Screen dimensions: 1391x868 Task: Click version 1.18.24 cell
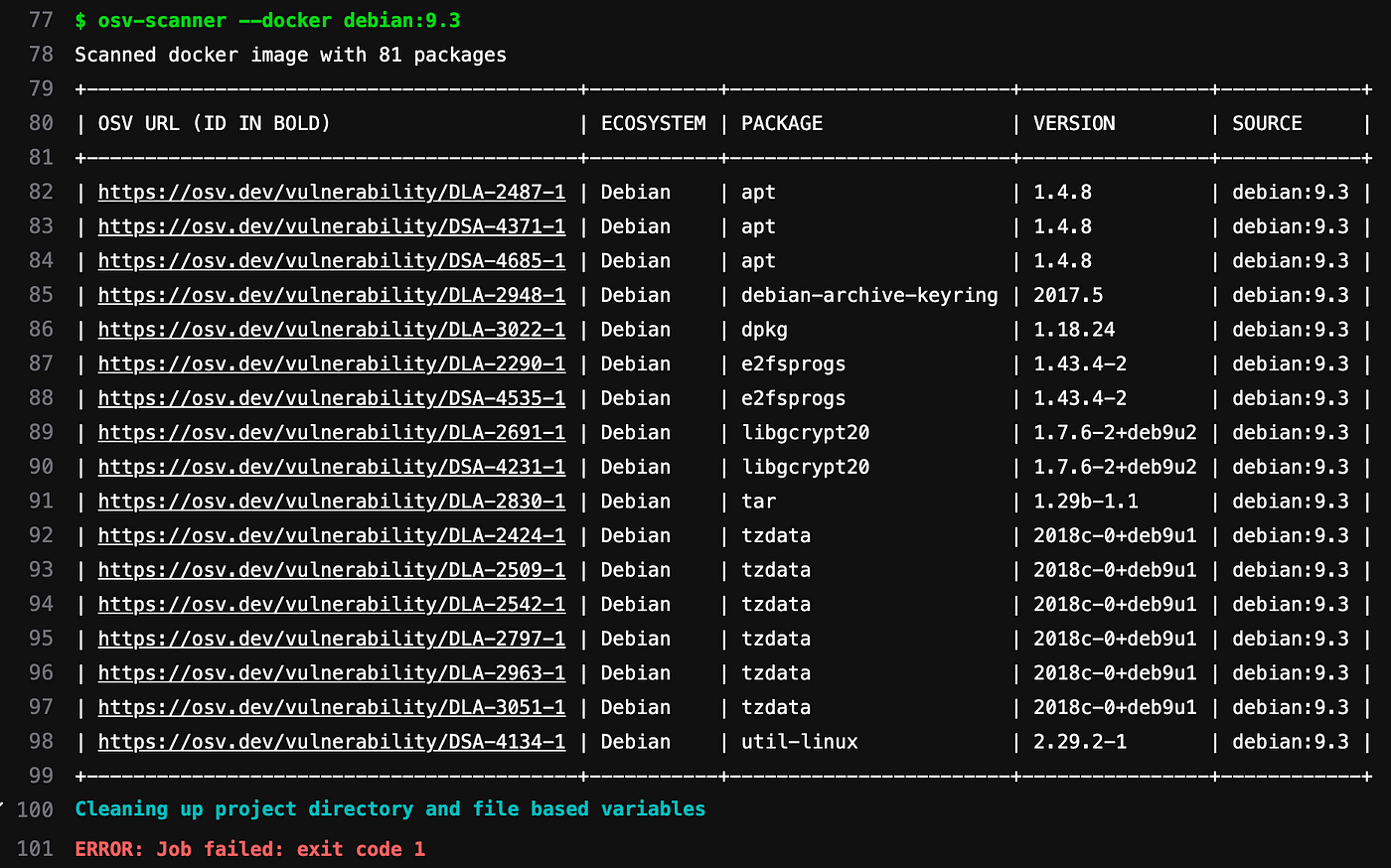click(x=1074, y=329)
